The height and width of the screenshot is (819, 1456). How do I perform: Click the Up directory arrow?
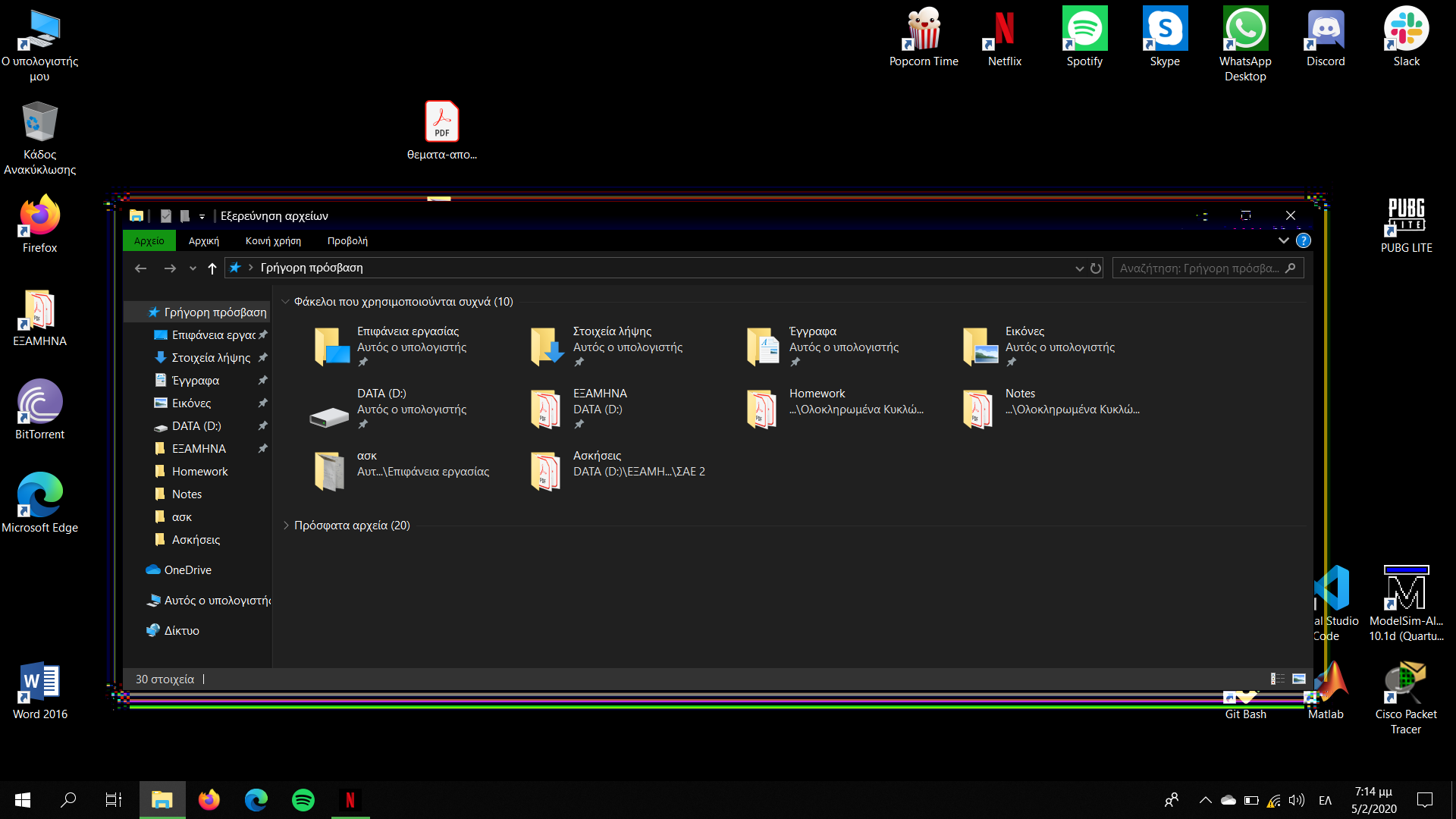coord(212,268)
